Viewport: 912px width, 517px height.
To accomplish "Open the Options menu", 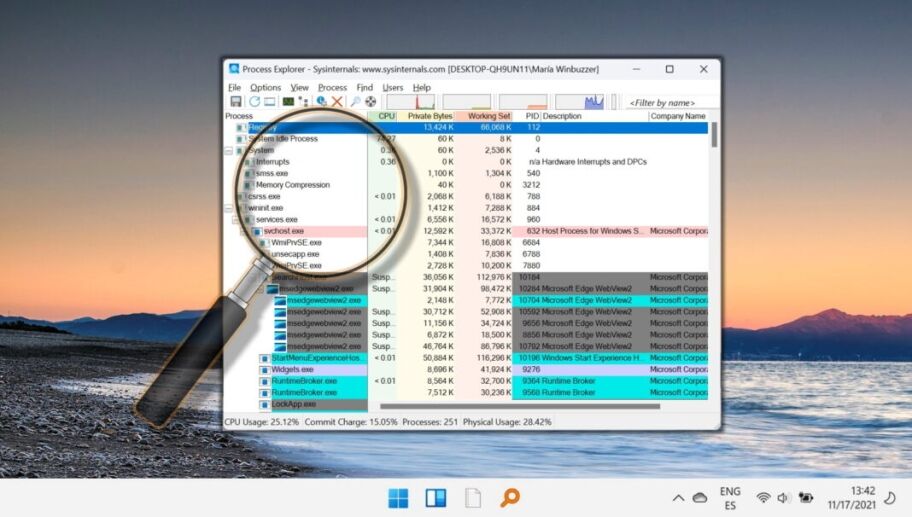I will pos(265,87).
